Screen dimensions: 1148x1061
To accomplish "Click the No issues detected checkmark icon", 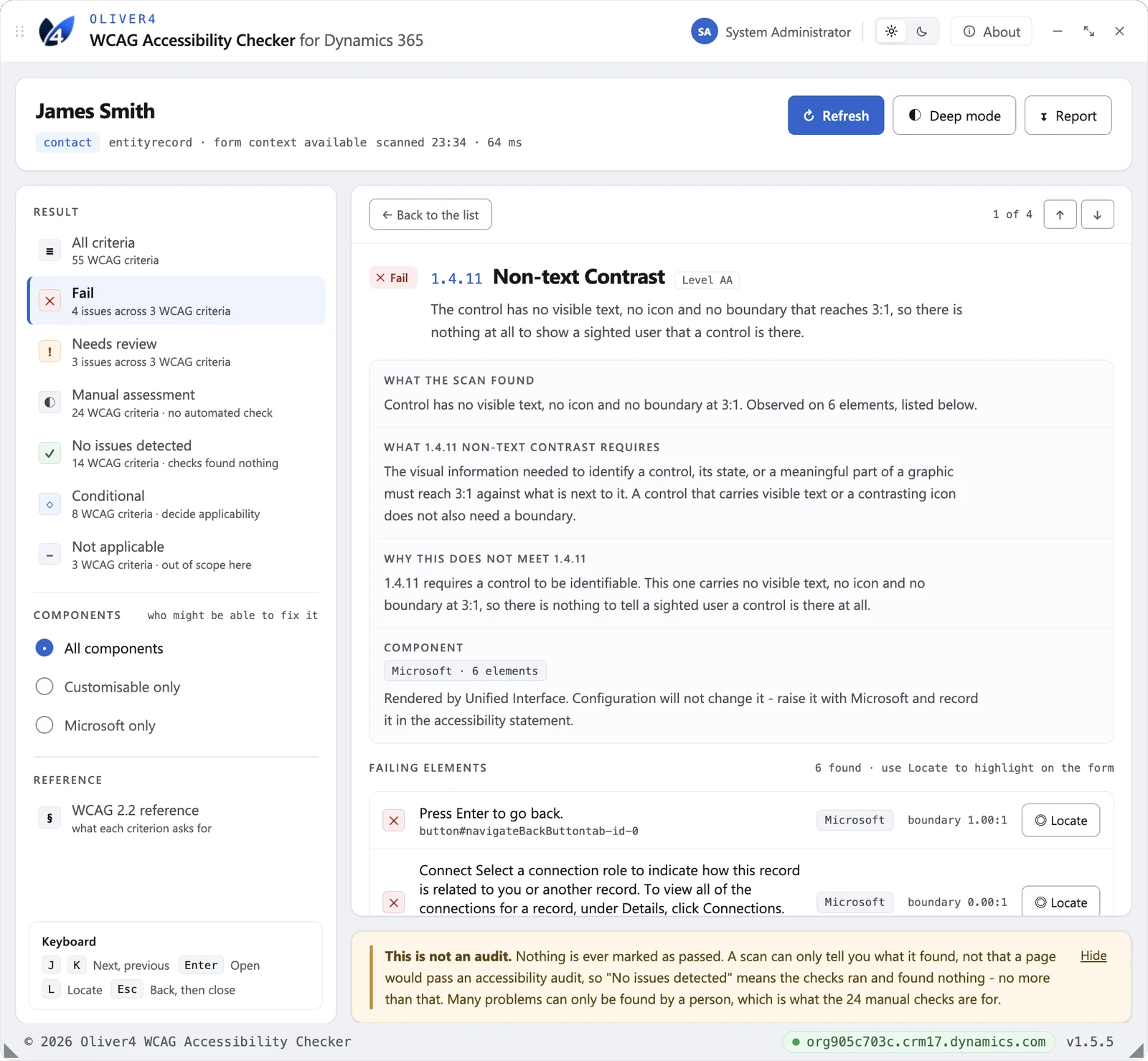I will 50,453.
